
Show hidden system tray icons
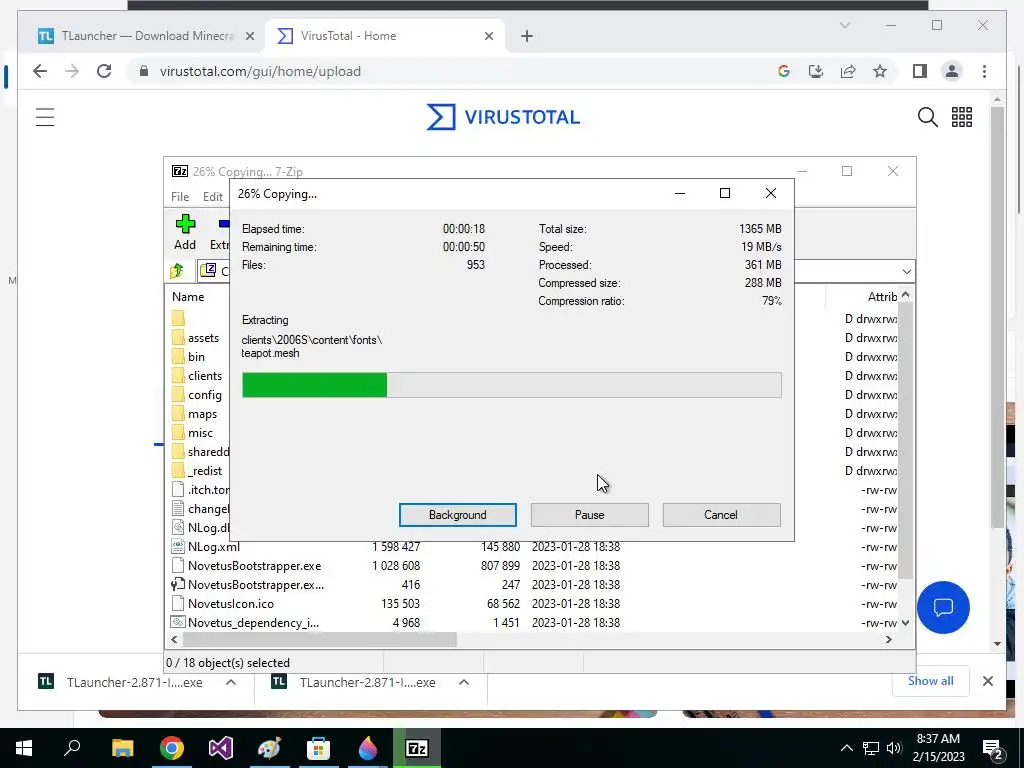point(846,748)
